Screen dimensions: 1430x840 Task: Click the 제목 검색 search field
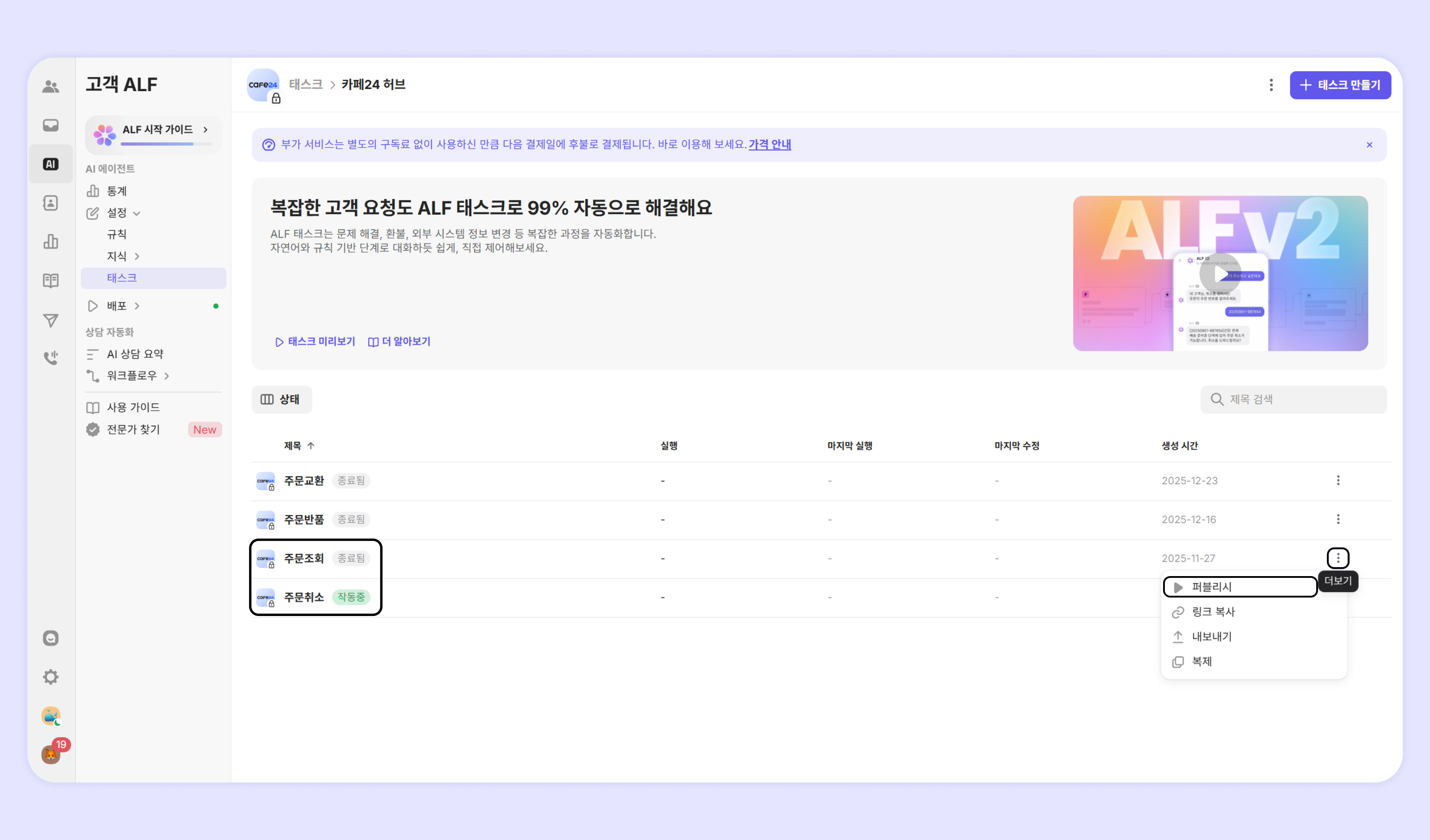pyautogui.click(x=1300, y=399)
